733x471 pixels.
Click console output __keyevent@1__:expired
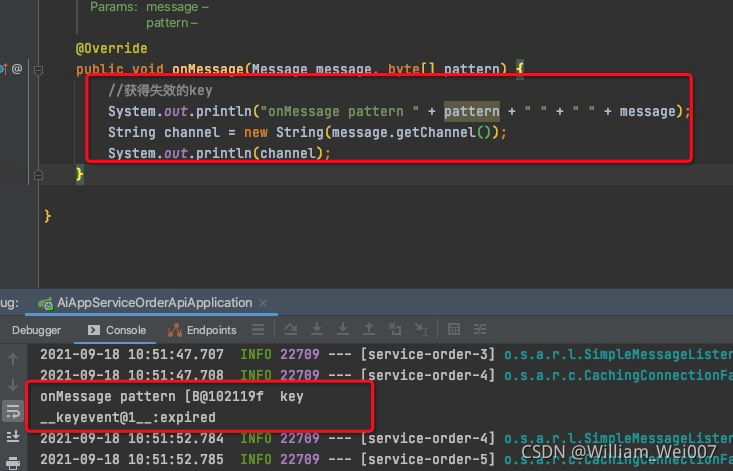click(x=128, y=417)
